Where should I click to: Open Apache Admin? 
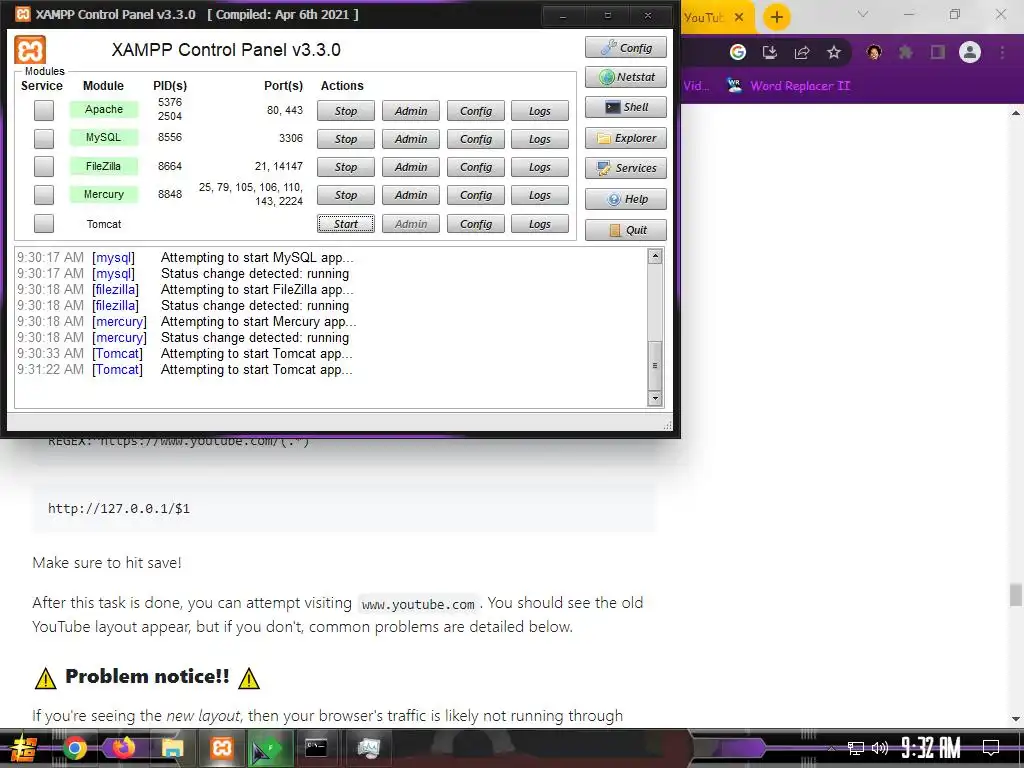411,111
